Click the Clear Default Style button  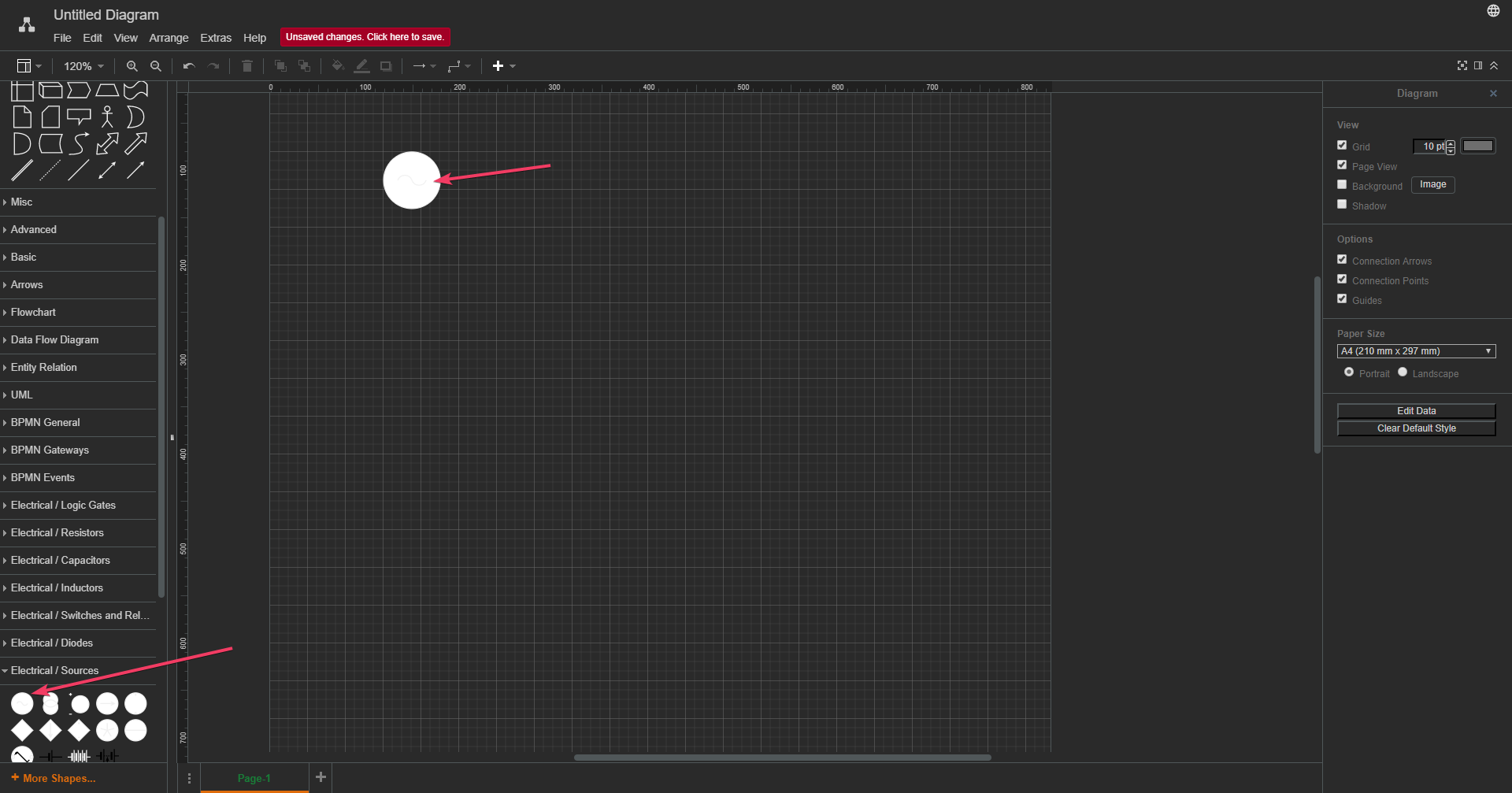(x=1416, y=428)
